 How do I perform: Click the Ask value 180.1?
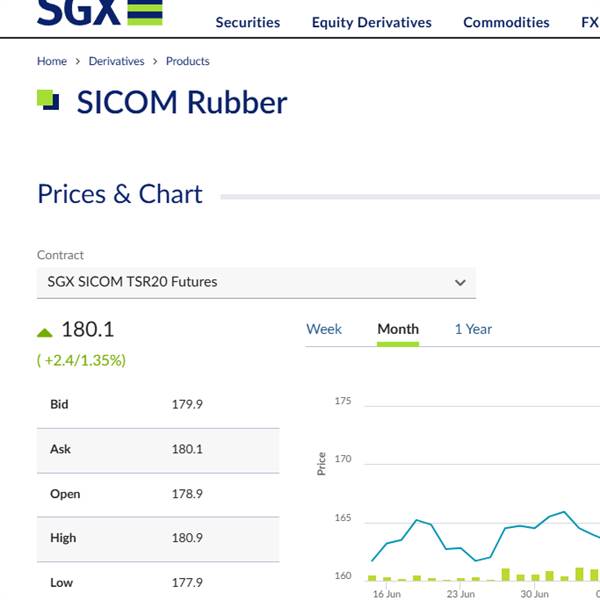click(187, 449)
